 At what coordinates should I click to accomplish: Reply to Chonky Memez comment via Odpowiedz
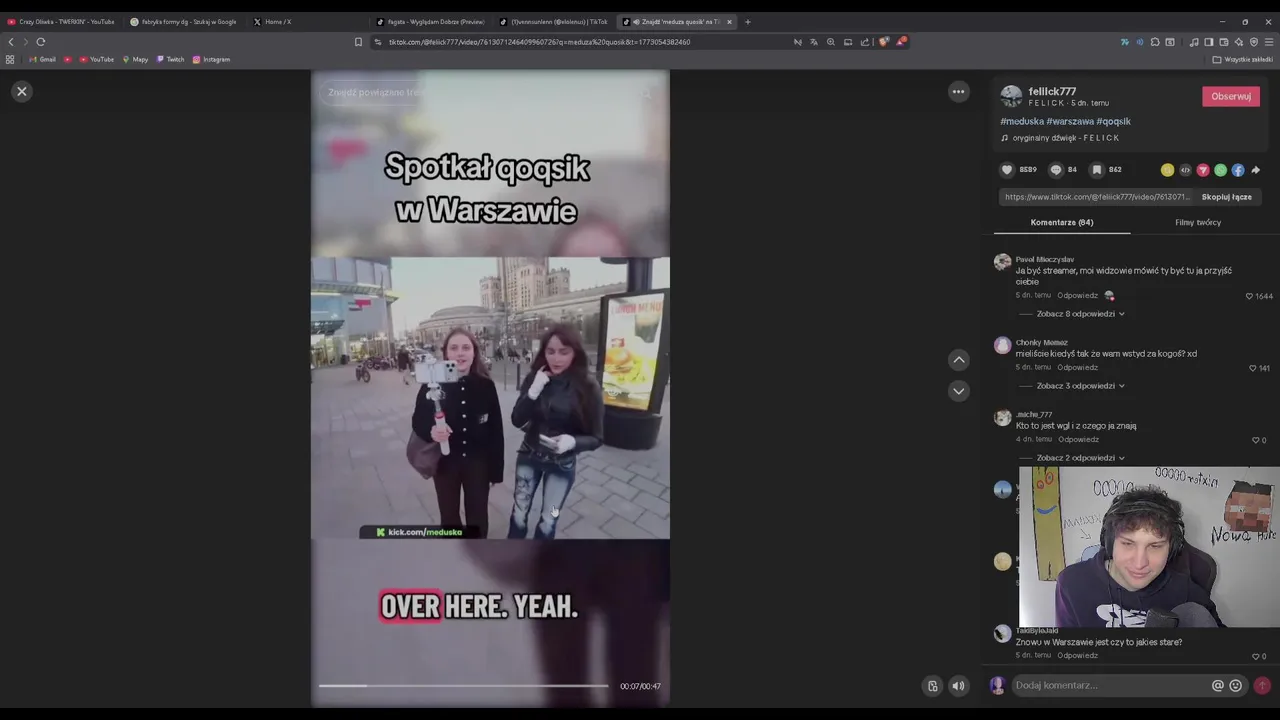pyautogui.click(x=1078, y=367)
